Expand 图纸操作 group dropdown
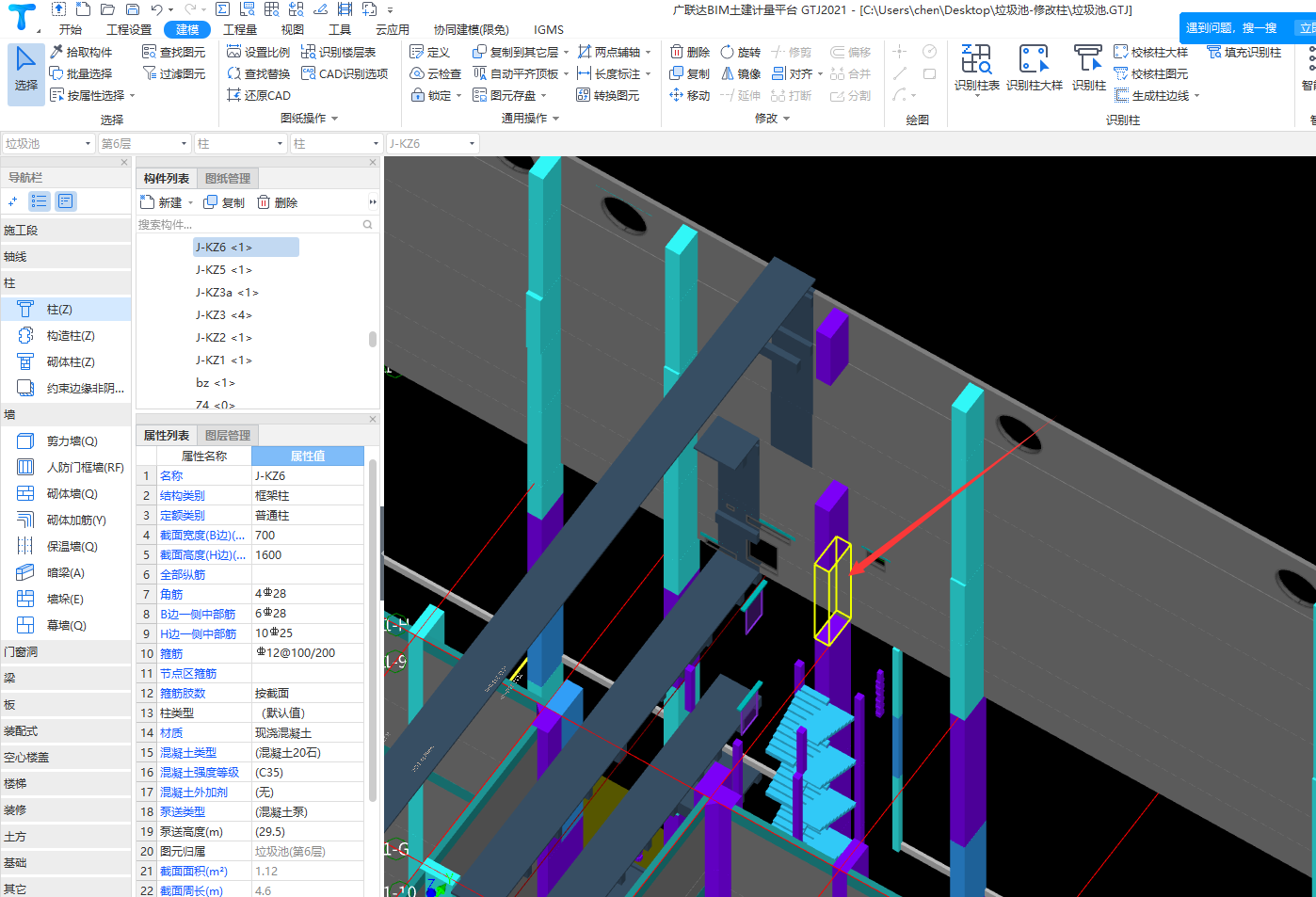The height and width of the screenshot is (897, 1316). [x=334, y=119]
